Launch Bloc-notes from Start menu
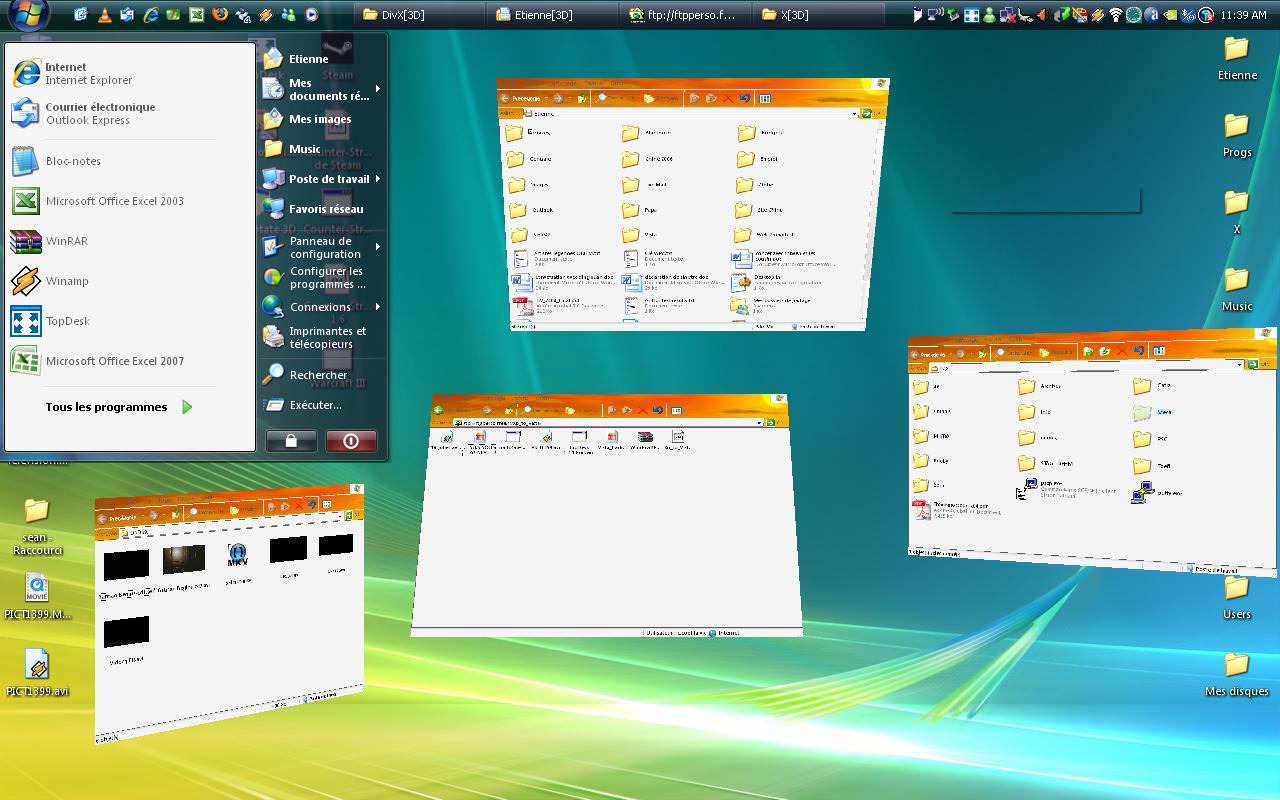The image size is (1280, 800). pyautogui.click(x=130, y=161)
